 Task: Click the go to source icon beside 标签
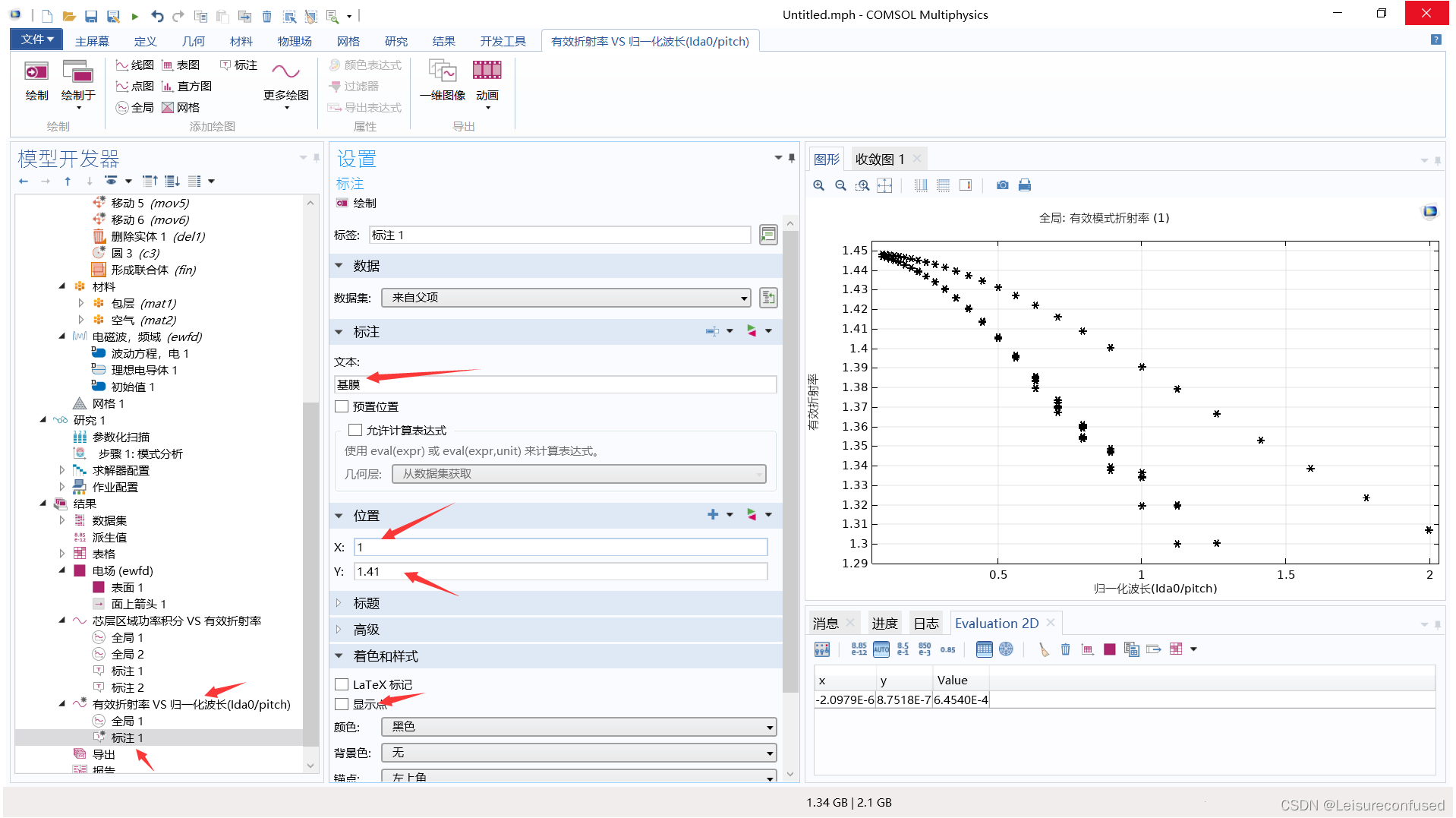click(768, 235)
